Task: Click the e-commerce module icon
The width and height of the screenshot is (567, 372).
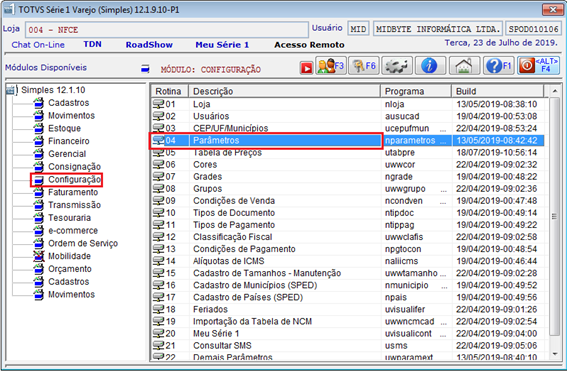Action: pos(39,230)
